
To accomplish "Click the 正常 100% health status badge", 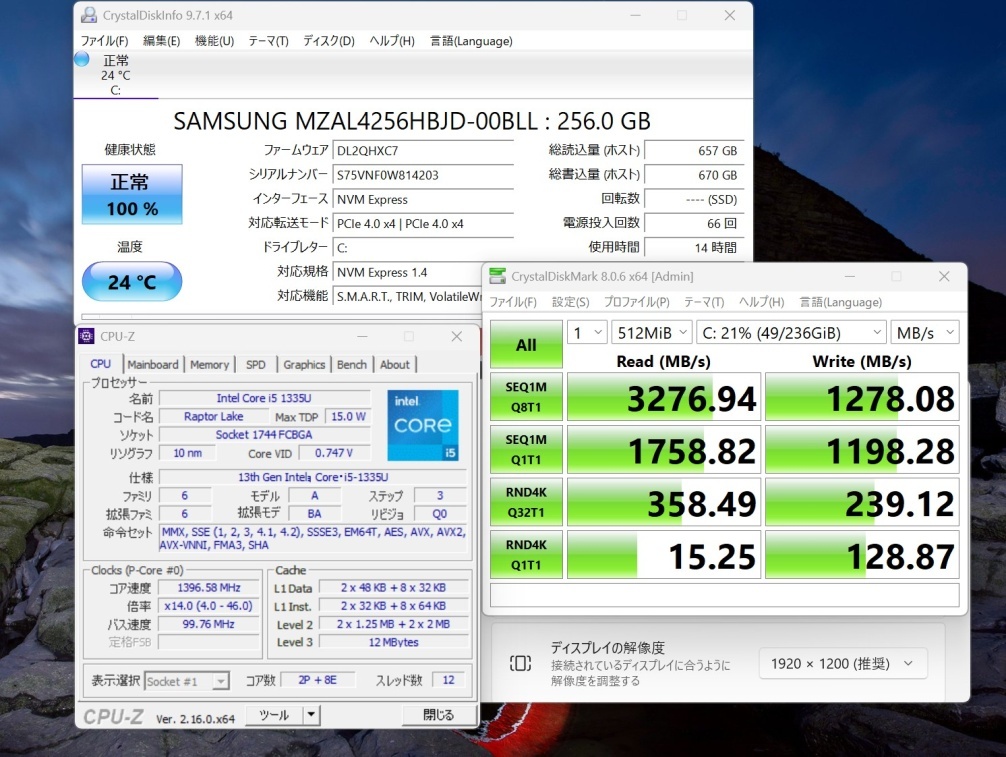I will click(132, 194).
